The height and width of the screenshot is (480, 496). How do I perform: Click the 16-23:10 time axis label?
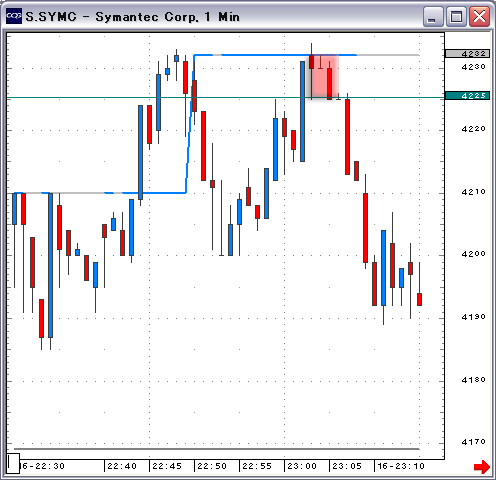tap(401, 466)
